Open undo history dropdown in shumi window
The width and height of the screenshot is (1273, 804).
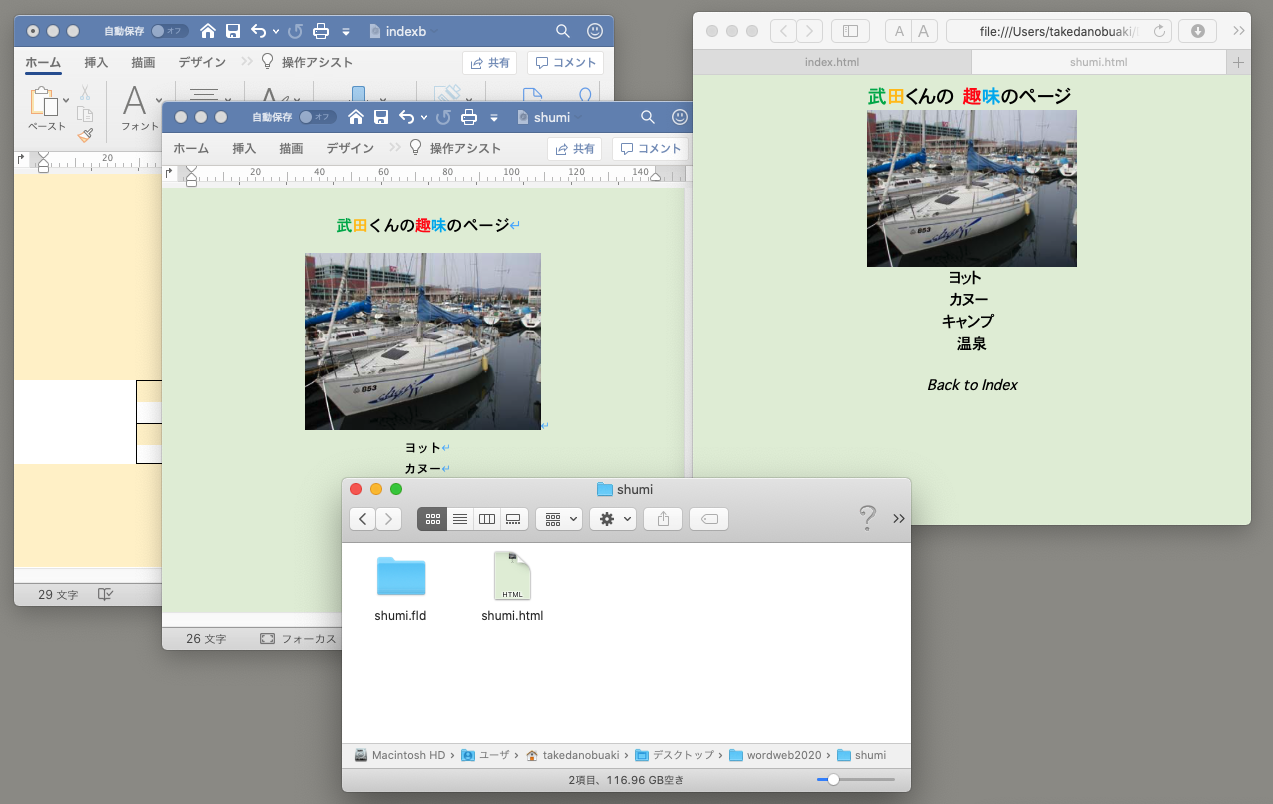coord(424,118)
